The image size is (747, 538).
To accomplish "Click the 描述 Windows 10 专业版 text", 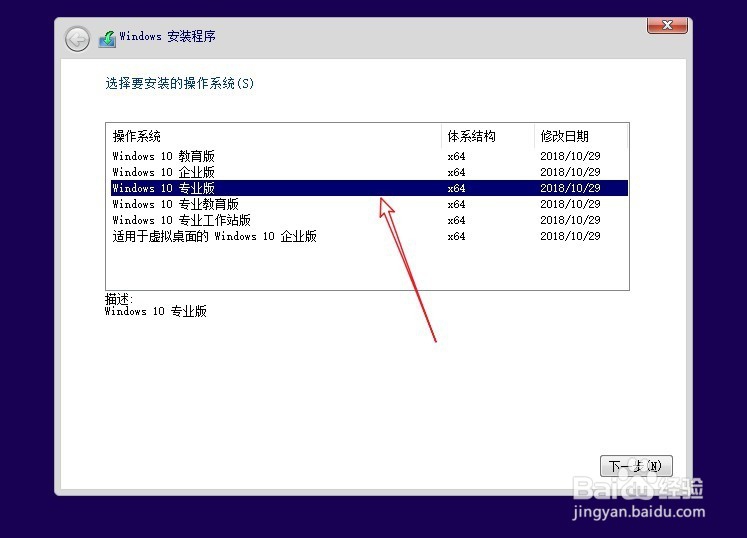I will tap(155, 305).
